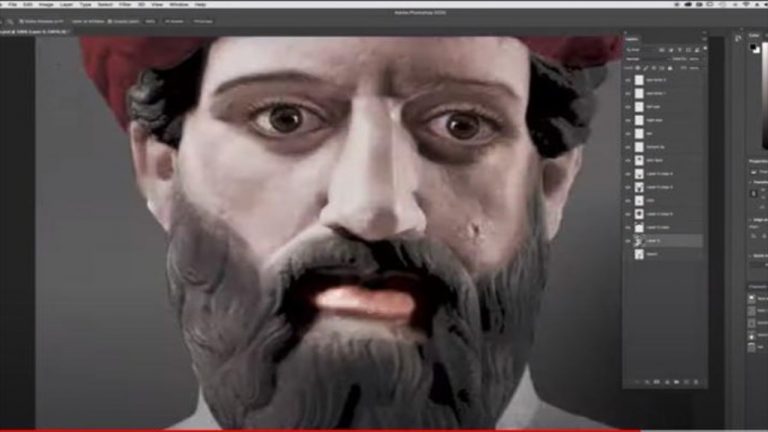Hide the topmost layer using its eye icon
The height and width of the screenshot is (432, 768).
[629, 79]
